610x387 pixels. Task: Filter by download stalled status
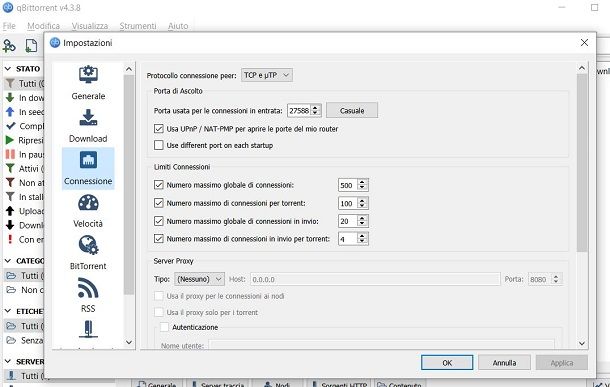coord(24,225)
